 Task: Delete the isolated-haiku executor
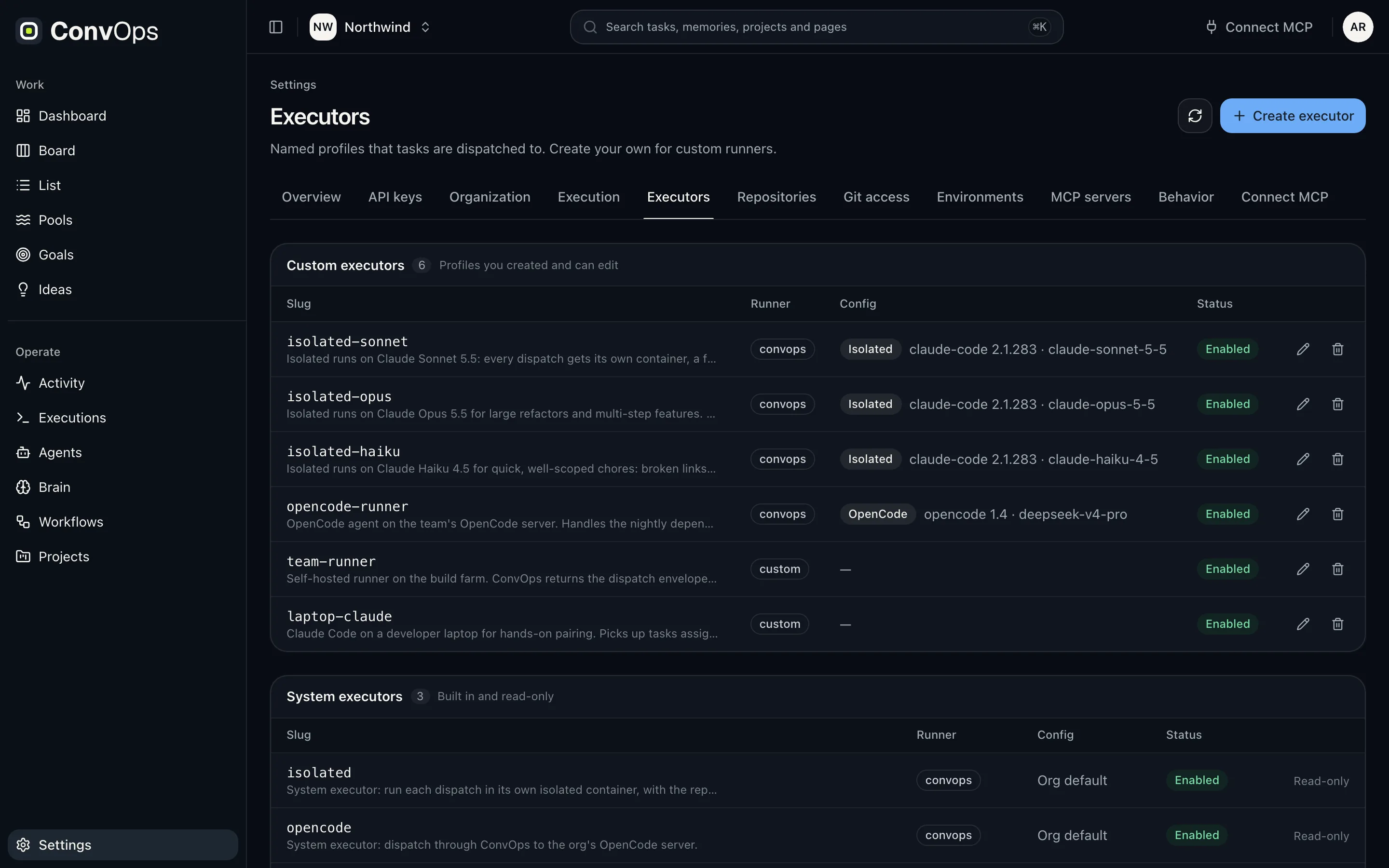pyautogui.click(x=1337, y=459)
